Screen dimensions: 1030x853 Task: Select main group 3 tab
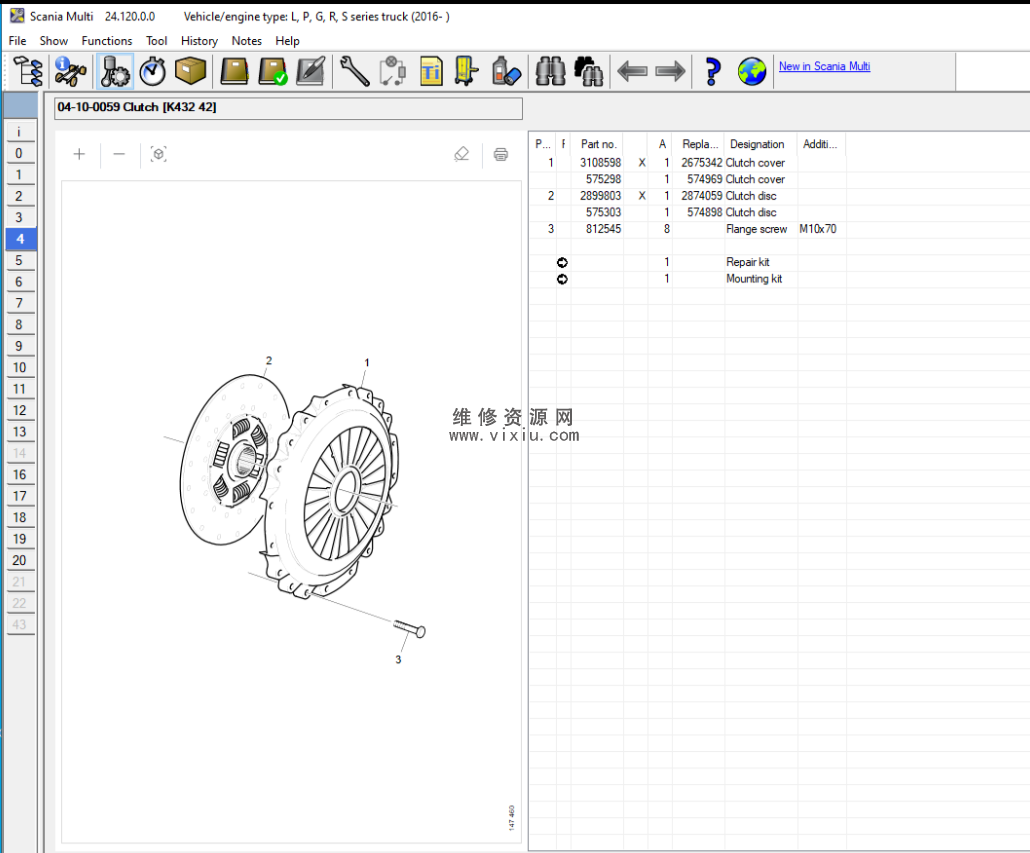(20, 217)
